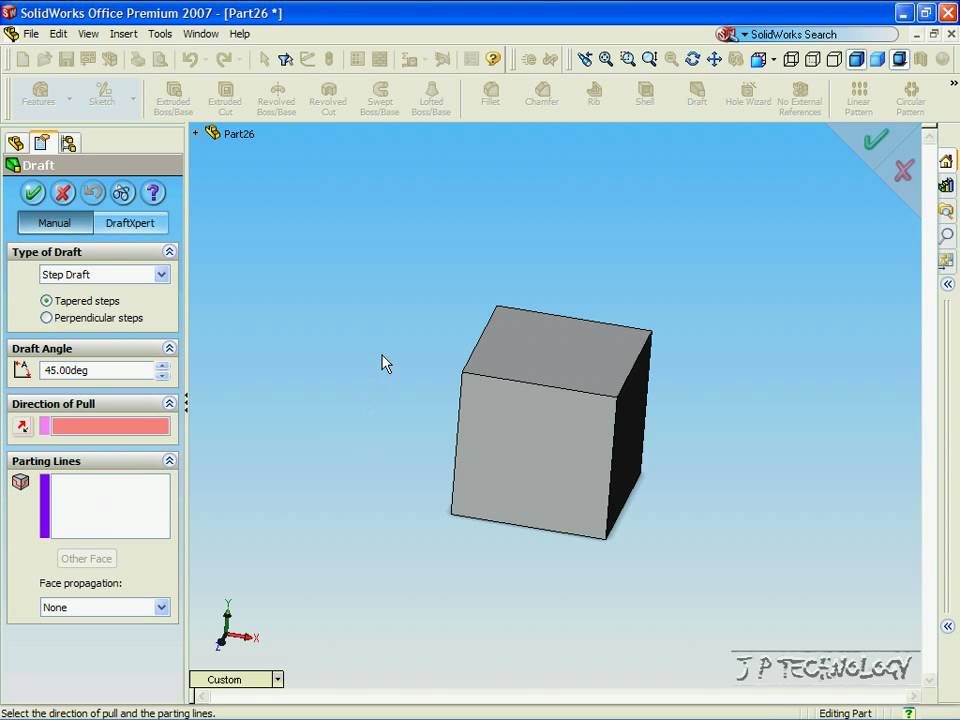Click Part26 in the flyout design tree
This screenshot has width=960, height=720.
click(x=239, y=133)
